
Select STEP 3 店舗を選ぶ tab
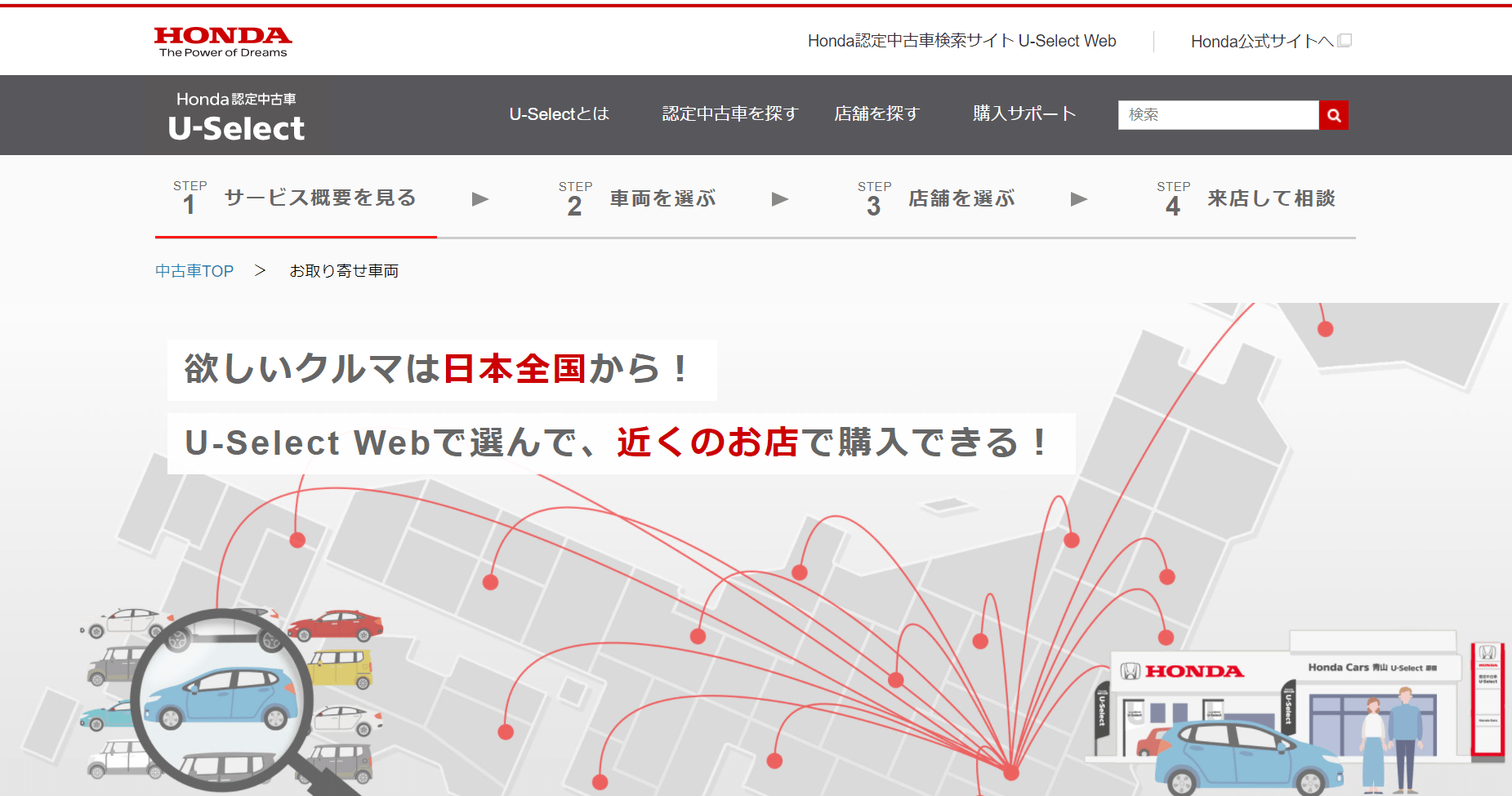[936, 198]
